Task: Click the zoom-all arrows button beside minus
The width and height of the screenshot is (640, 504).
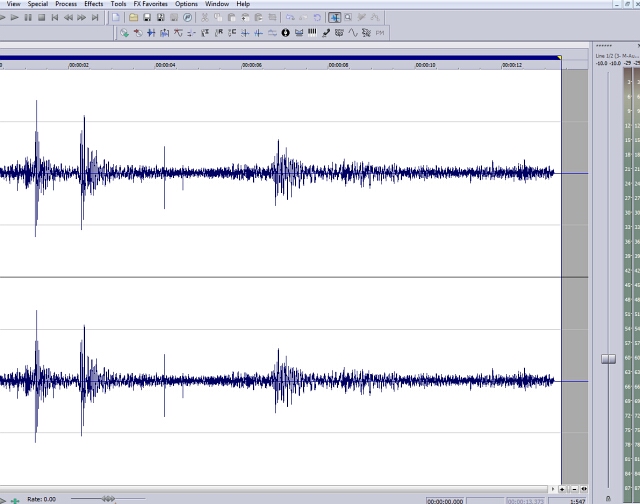Action: coord(584,489)
